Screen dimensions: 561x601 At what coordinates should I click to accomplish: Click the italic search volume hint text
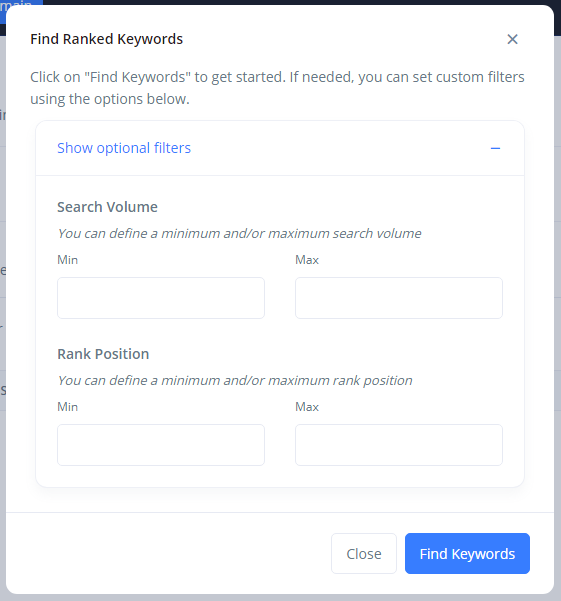[x=239, y=233]
